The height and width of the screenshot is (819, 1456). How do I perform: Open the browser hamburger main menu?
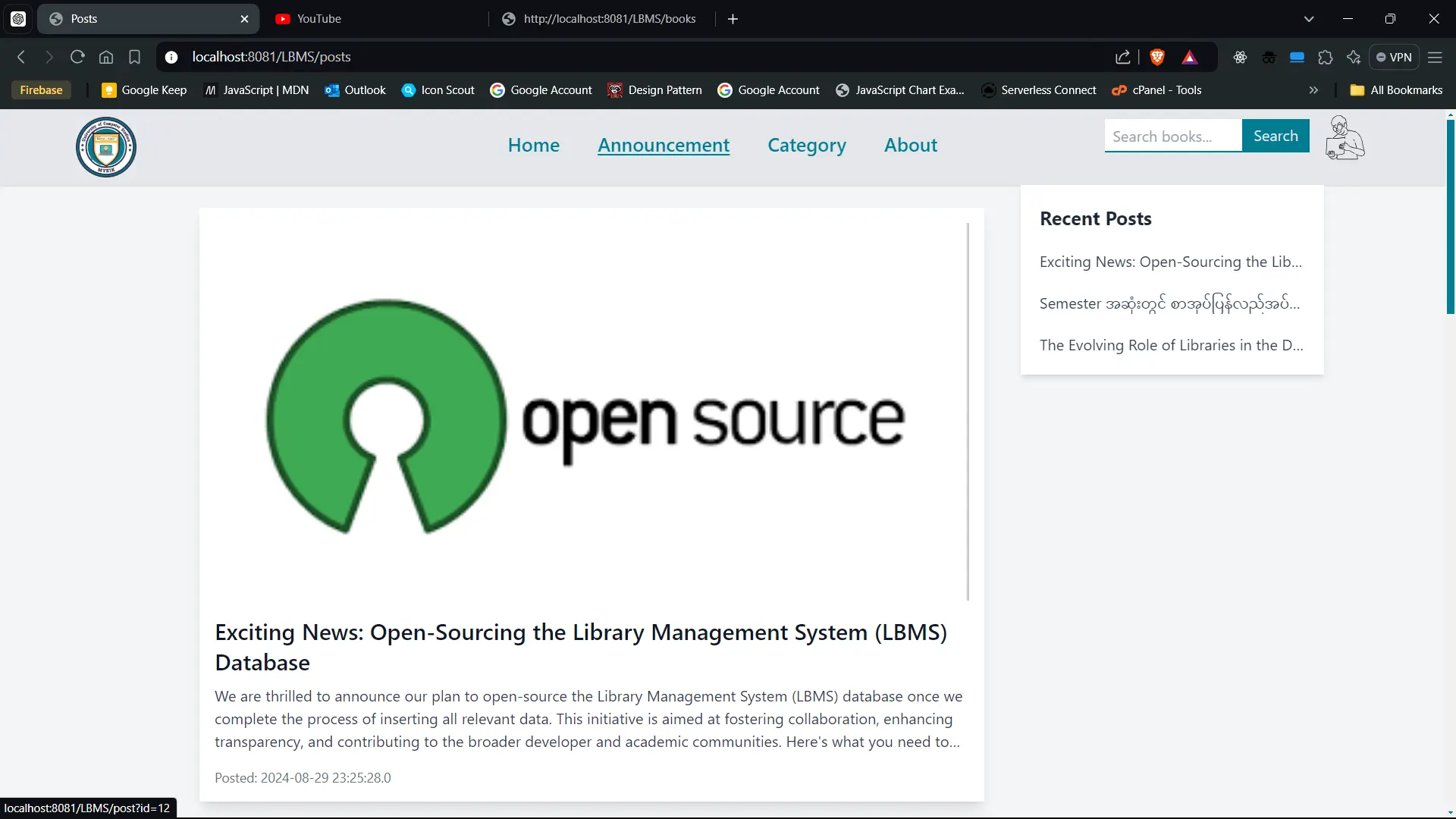point(1435,57)
